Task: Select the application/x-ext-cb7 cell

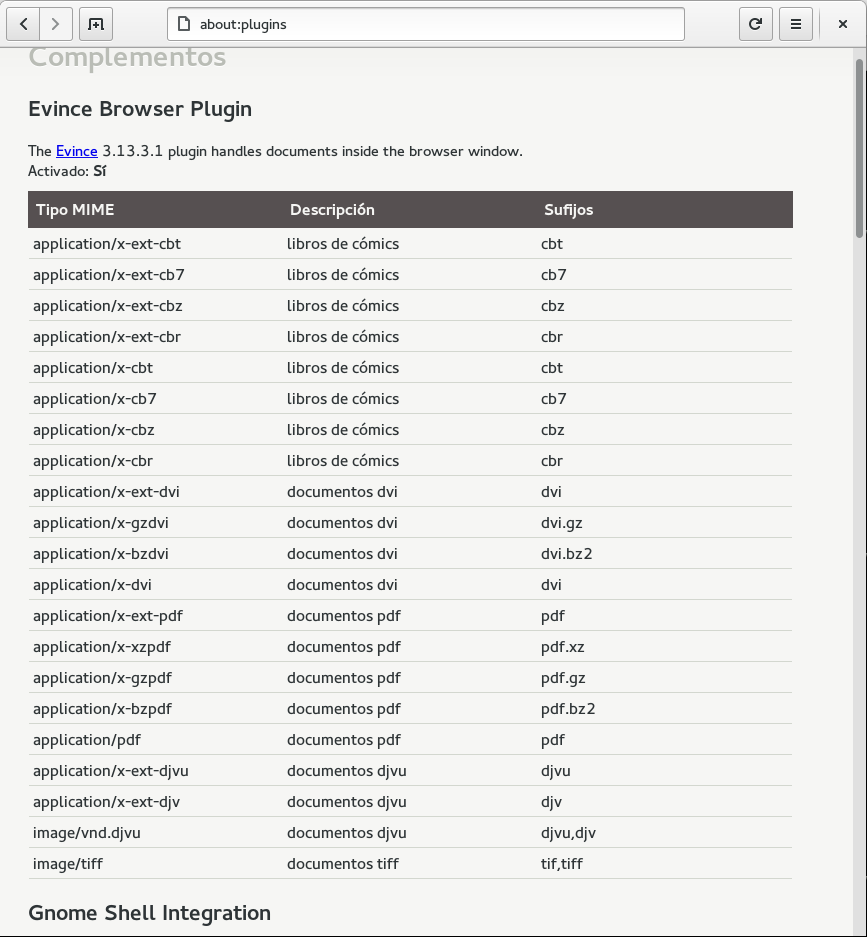Action: pos(109,275)
